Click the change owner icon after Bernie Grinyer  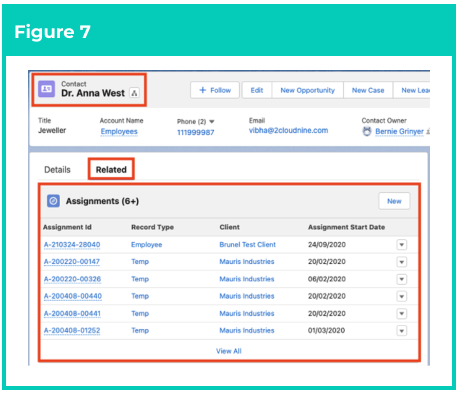coord(428,132)
